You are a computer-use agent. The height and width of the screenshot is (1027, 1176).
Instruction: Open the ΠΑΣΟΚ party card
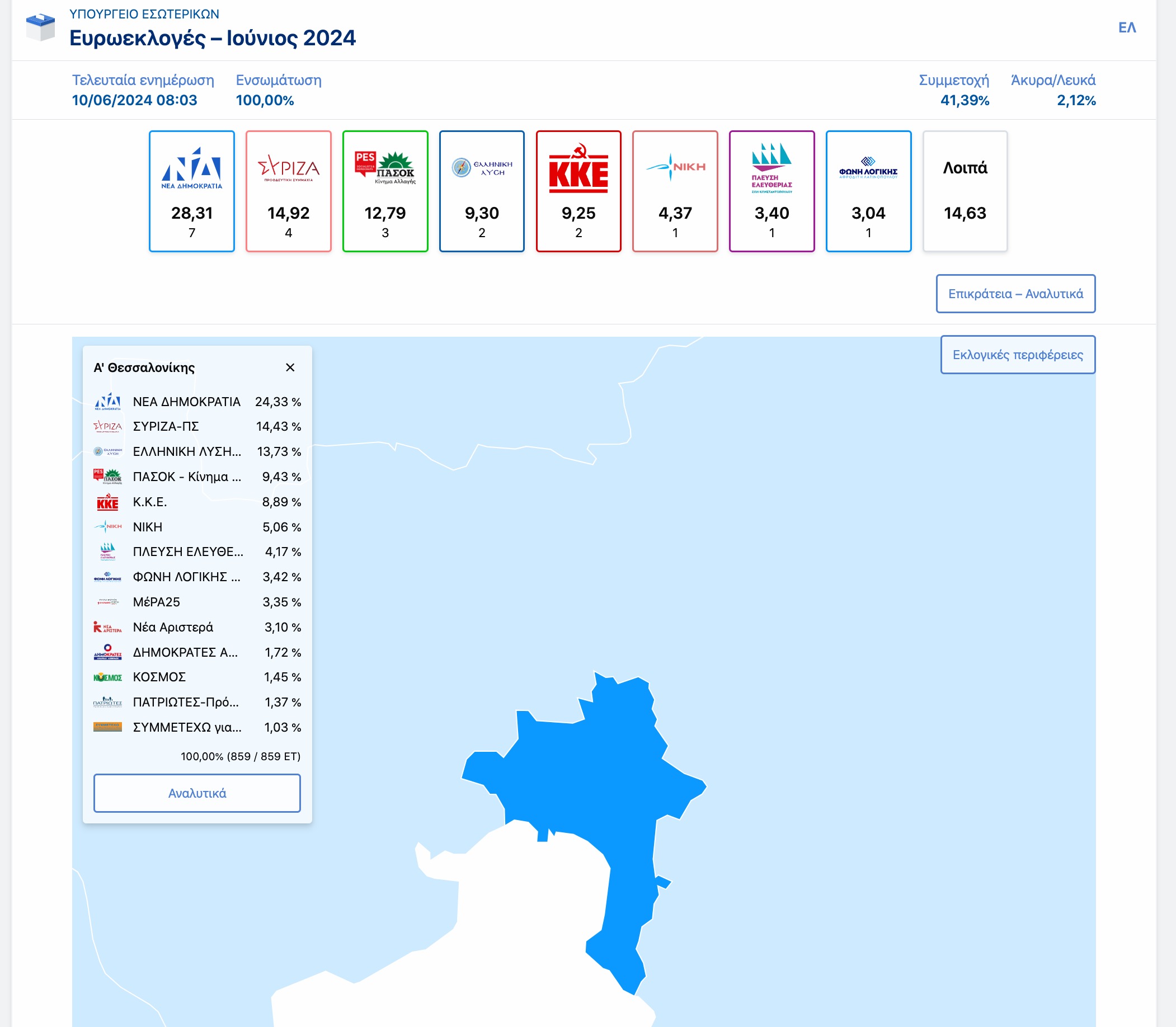(x=385, y=191)
